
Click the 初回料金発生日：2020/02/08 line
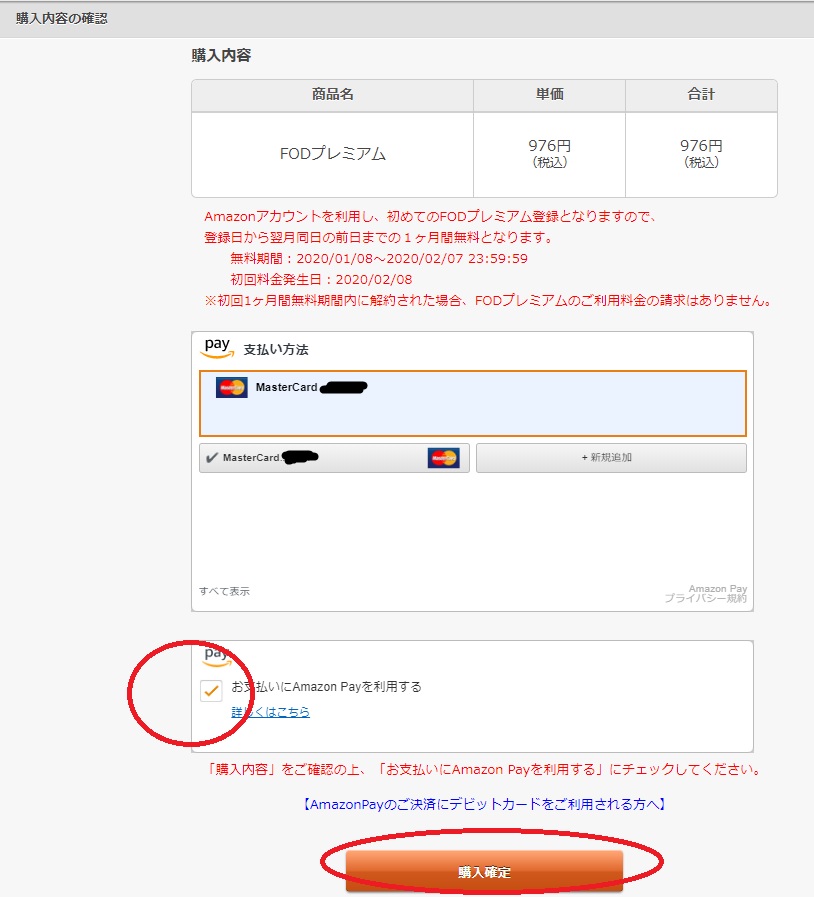321,280
